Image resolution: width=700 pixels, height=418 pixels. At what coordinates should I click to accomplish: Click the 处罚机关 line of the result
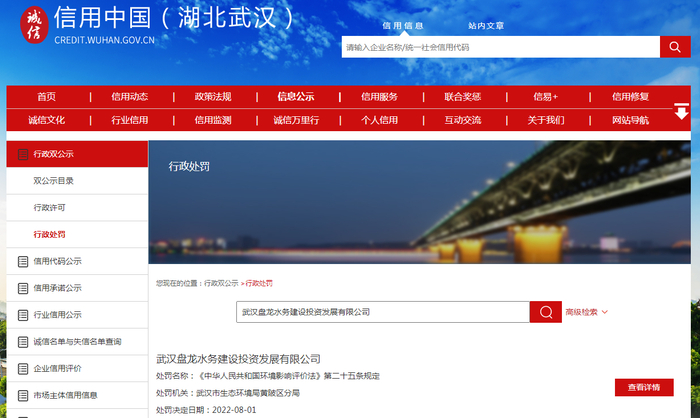click(x=228, y=393)
